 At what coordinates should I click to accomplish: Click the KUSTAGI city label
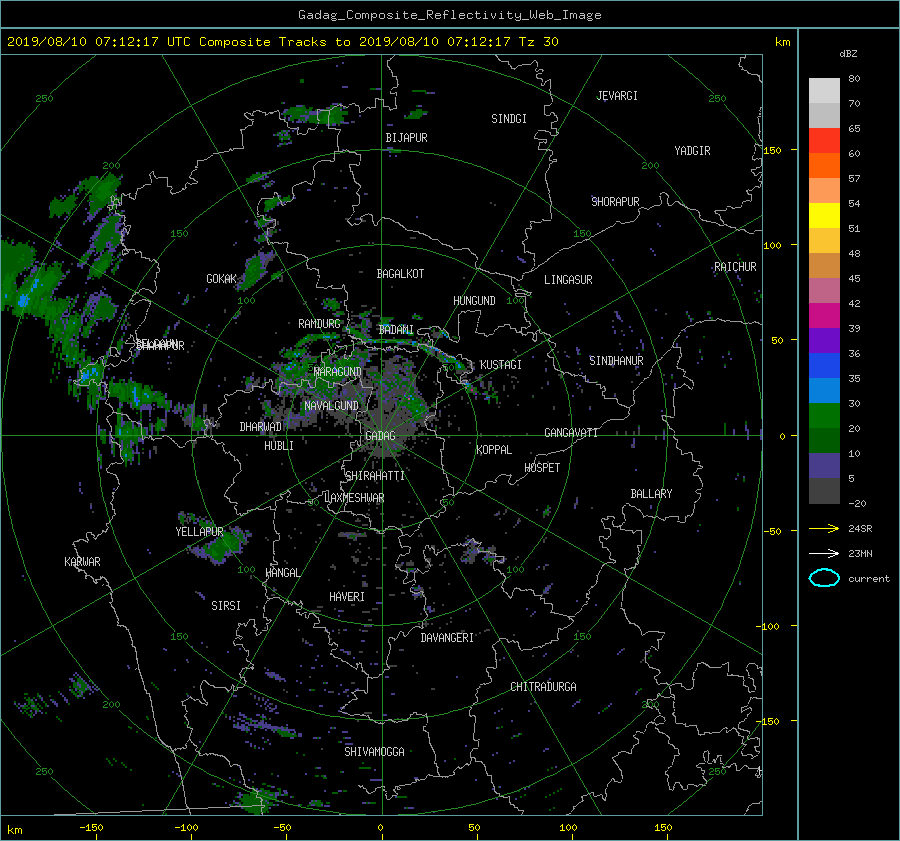click(x=501, y=365)
